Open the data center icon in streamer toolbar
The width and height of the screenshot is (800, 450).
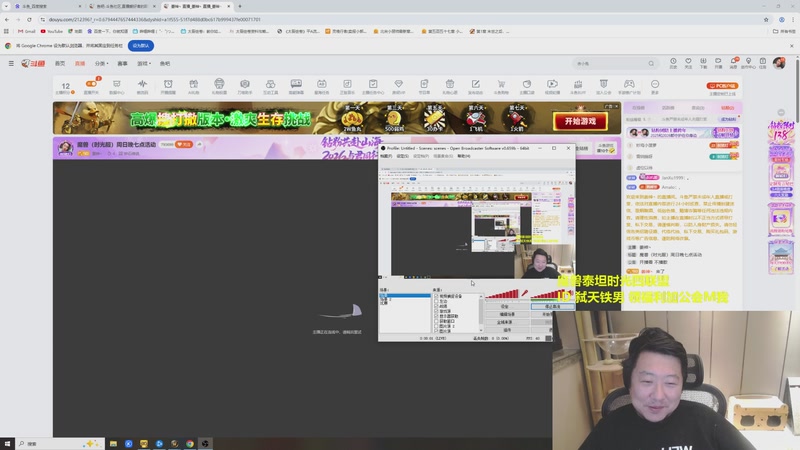coord(116,84)
